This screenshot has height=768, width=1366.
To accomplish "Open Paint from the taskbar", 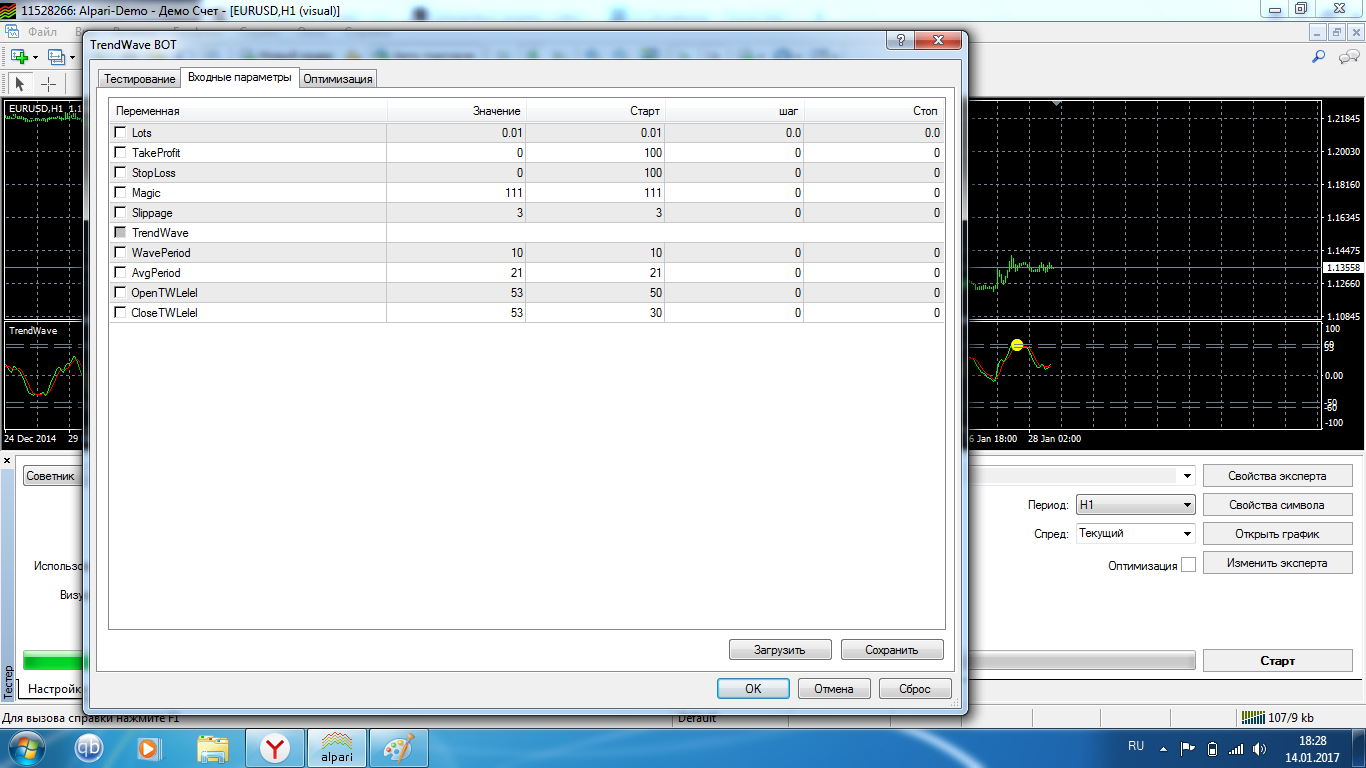I will [x=399, y=748].
